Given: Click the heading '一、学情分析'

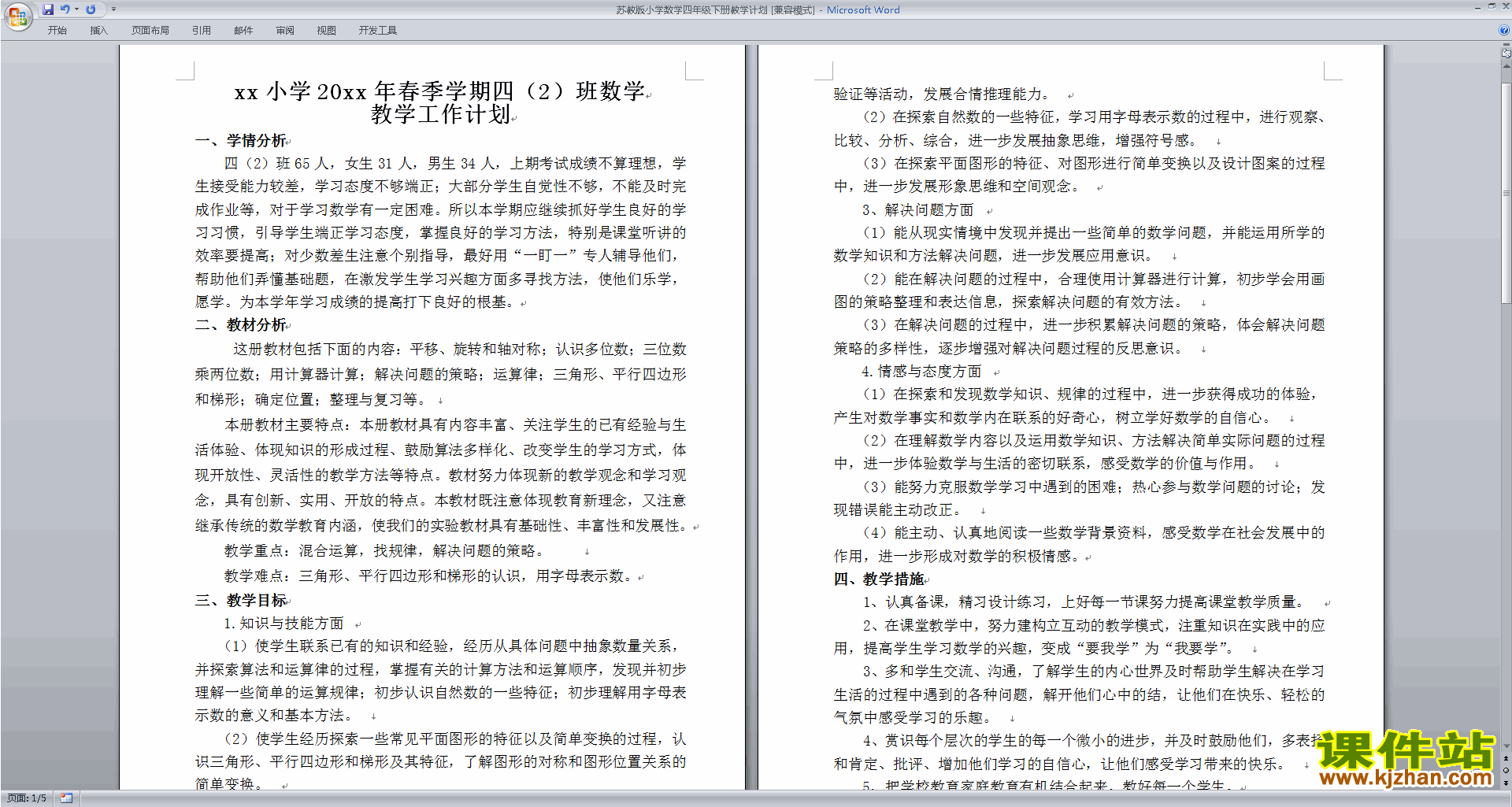Looking at the screenshot, I should (241, 140).
